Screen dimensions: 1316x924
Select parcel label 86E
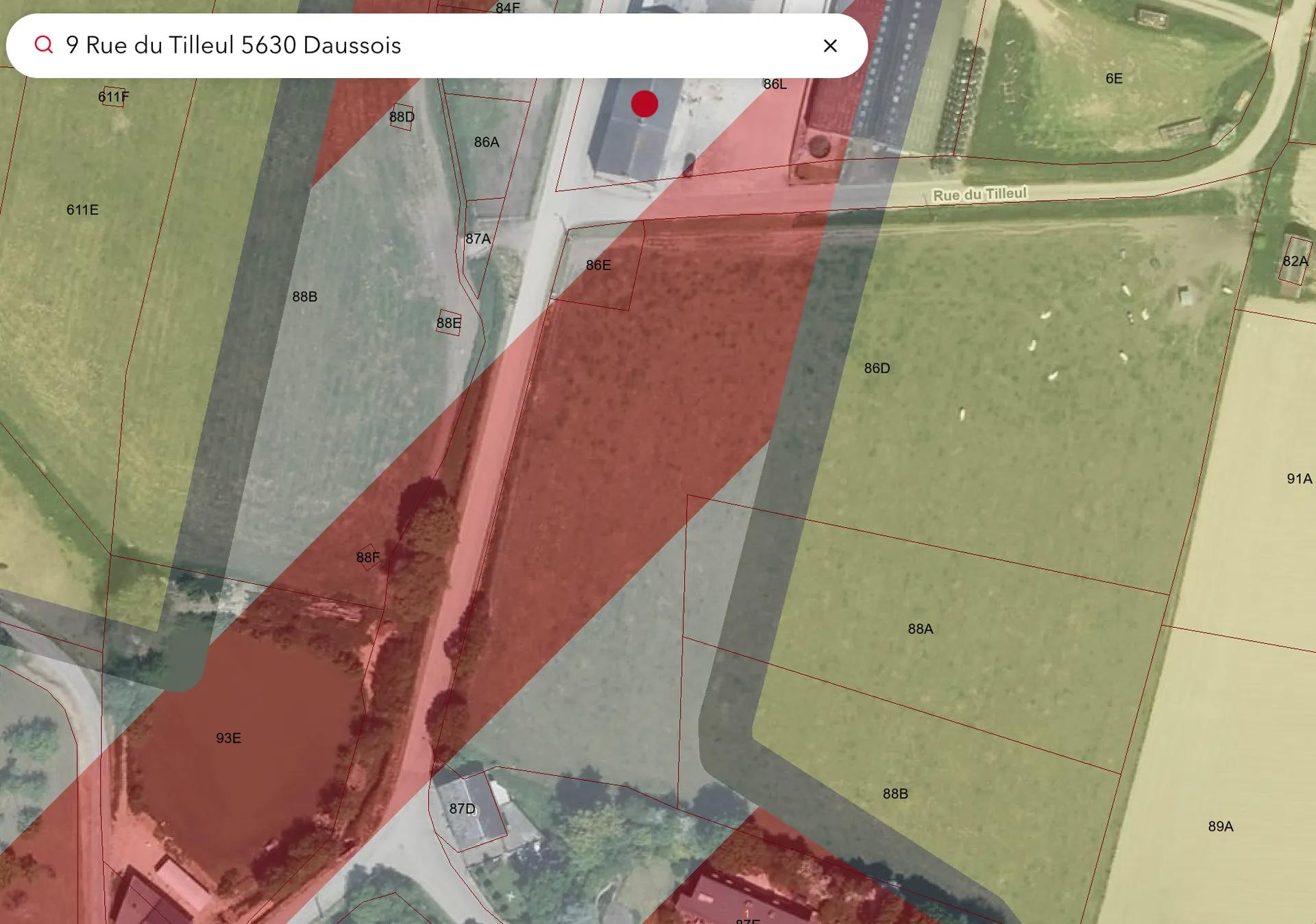pyautogui.click(x=598, y=265)
